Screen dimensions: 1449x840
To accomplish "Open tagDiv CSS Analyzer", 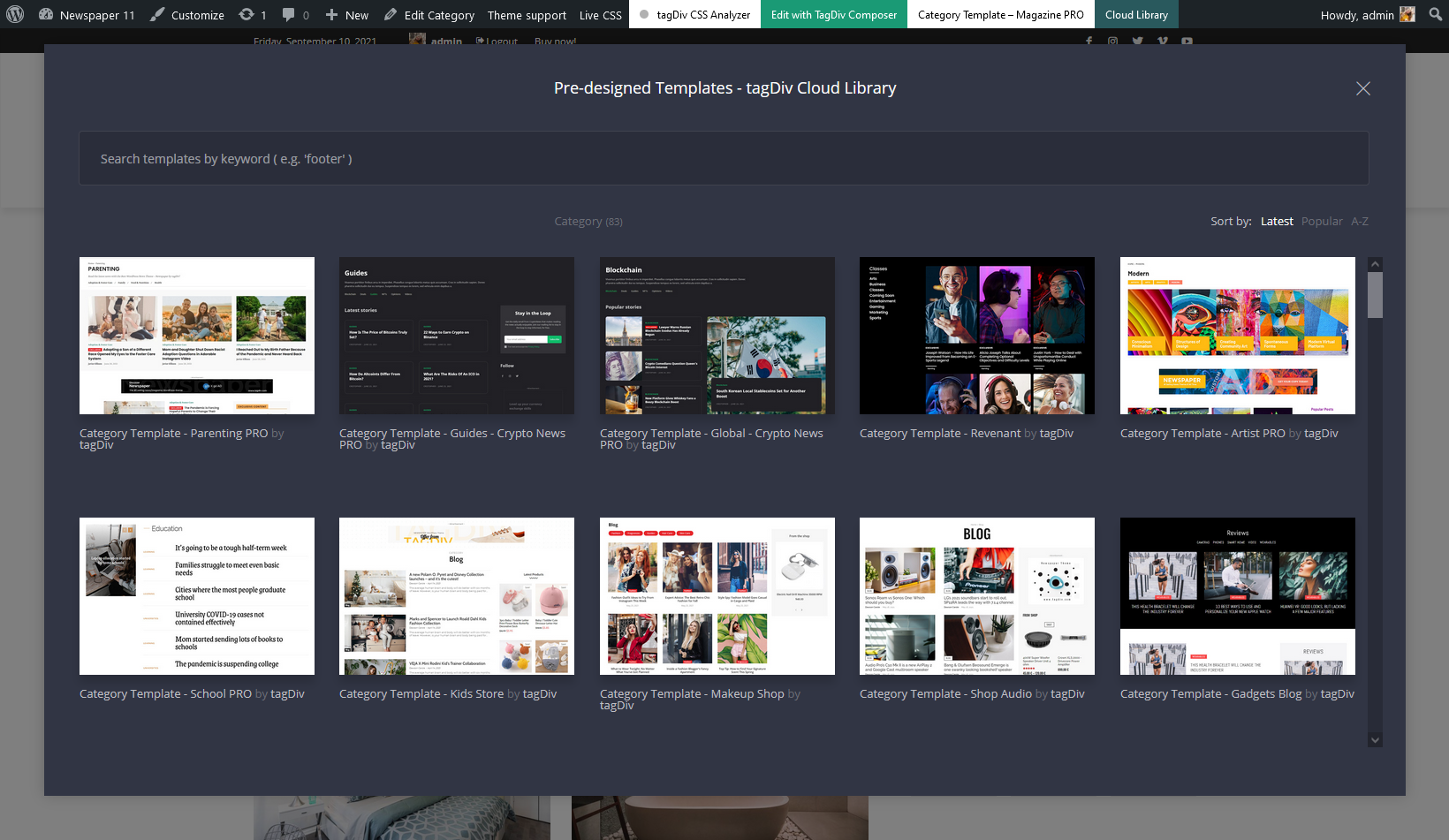I will [x=694, y=14].
